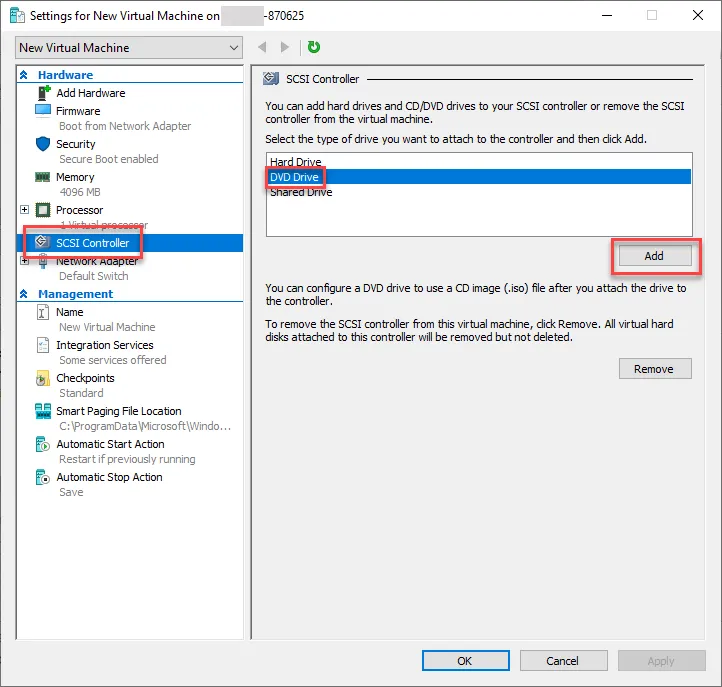Minimize the settings window

coord(607,15)
